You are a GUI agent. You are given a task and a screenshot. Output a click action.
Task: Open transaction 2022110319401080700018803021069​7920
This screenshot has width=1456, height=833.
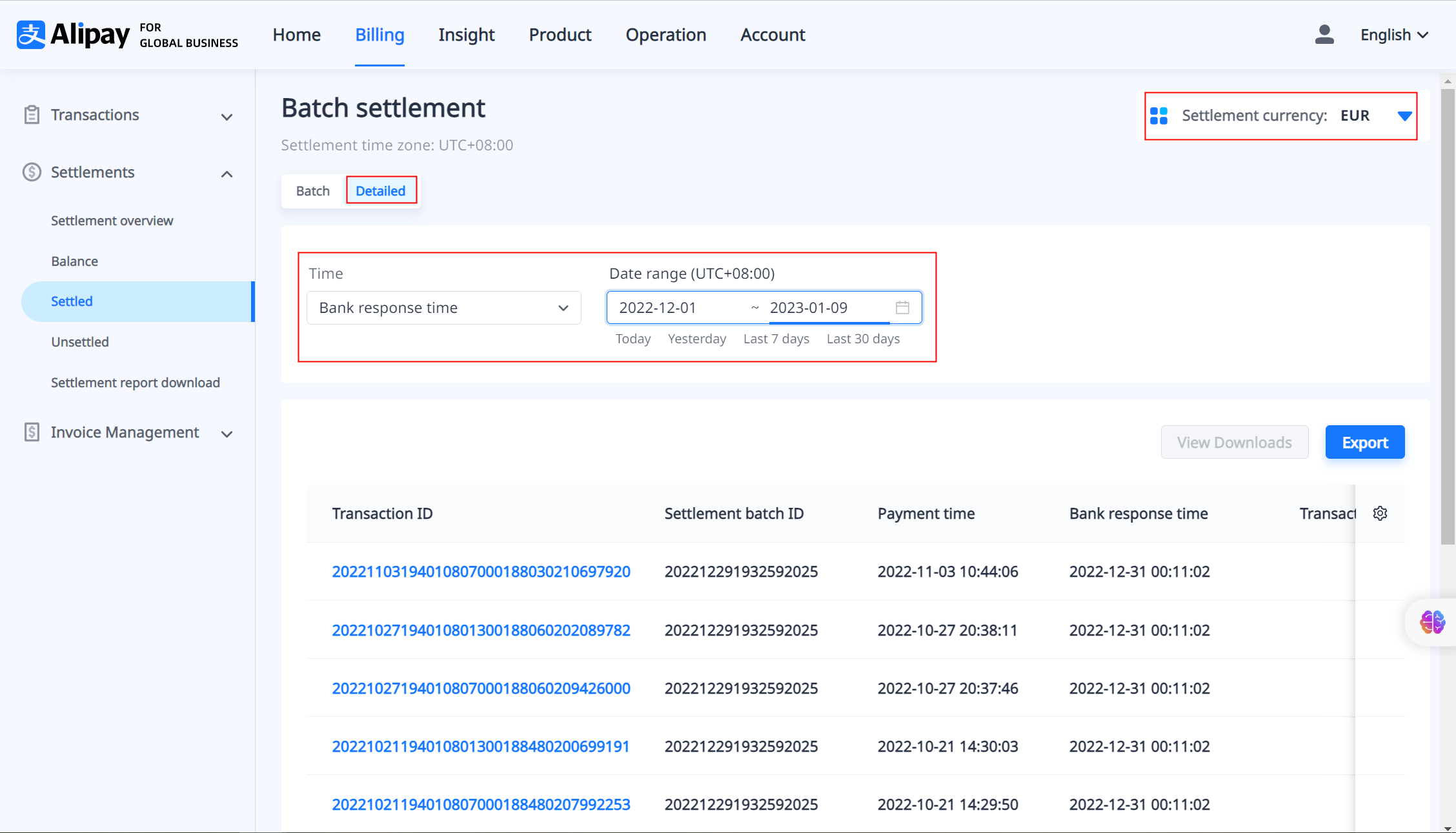pos(481,572)
